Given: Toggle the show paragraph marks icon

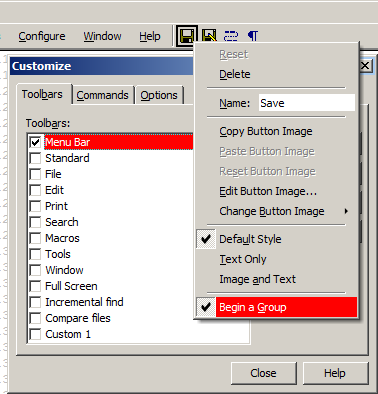Looking at the screenshot, I should (x=253, y=36).
